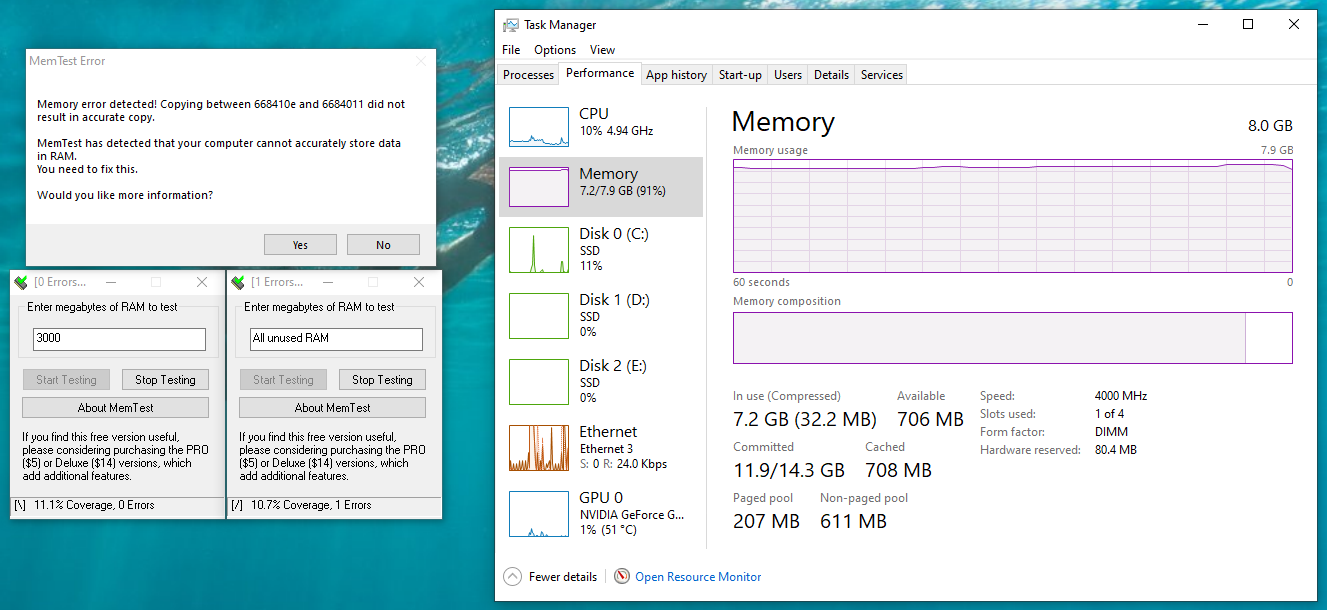This screenshot has height=610, width=1327.
Task: Minimize the 0 Errors MemTest window
Action: click(111, 282)
